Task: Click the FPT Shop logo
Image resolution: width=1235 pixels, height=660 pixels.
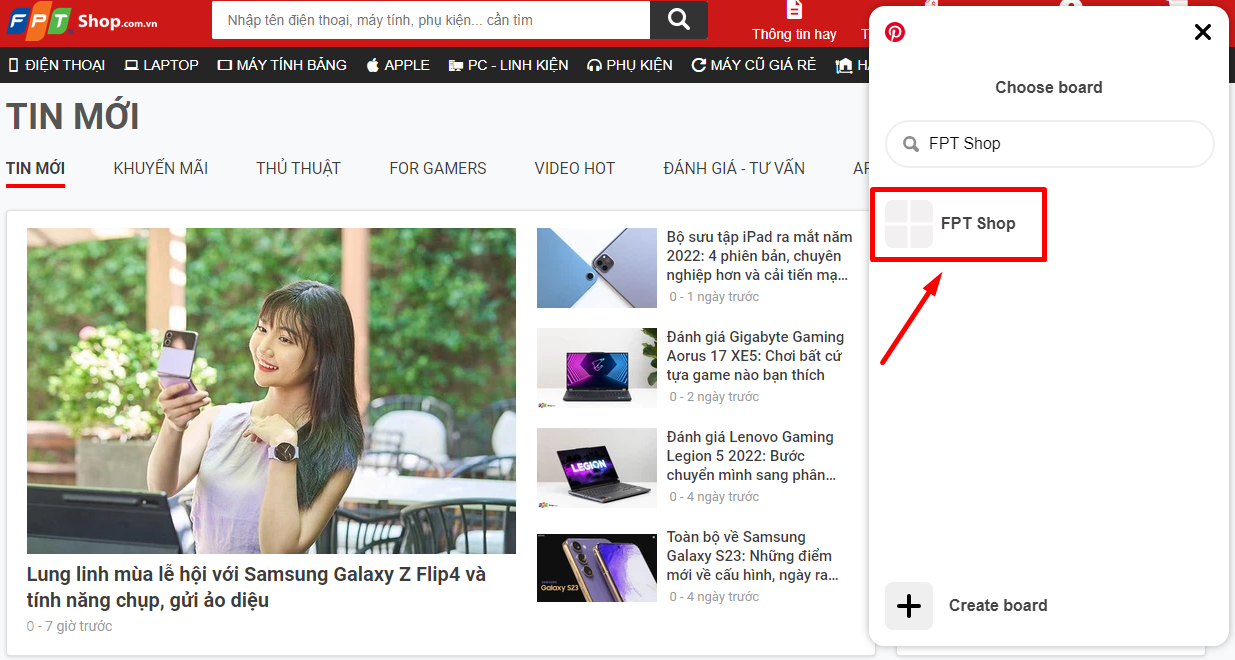Action: point(84,19)
